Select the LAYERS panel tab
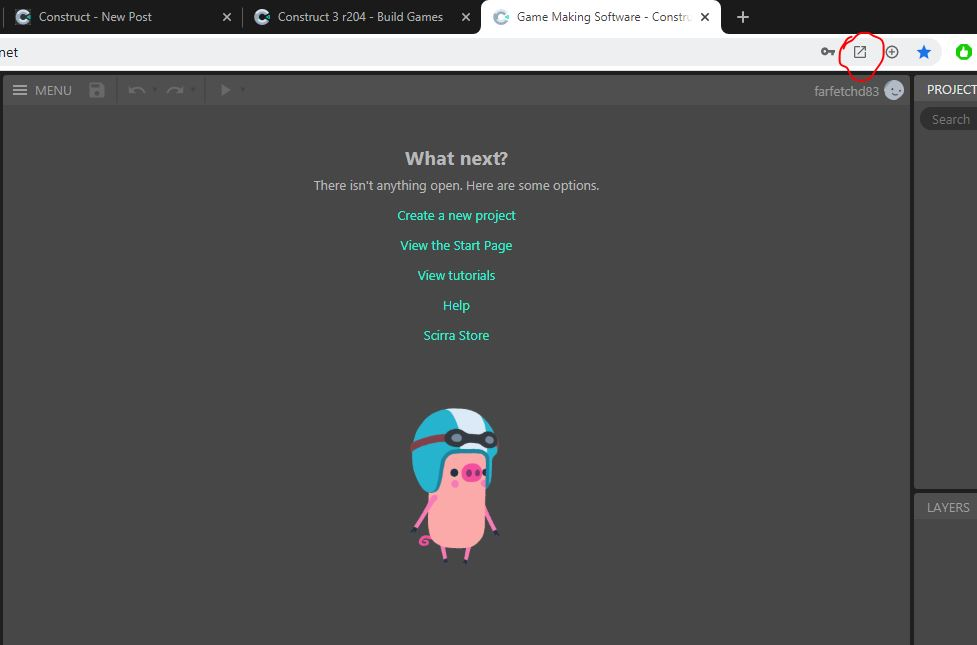977x645 pixels. pyautogui.click(x=948, y=507)
